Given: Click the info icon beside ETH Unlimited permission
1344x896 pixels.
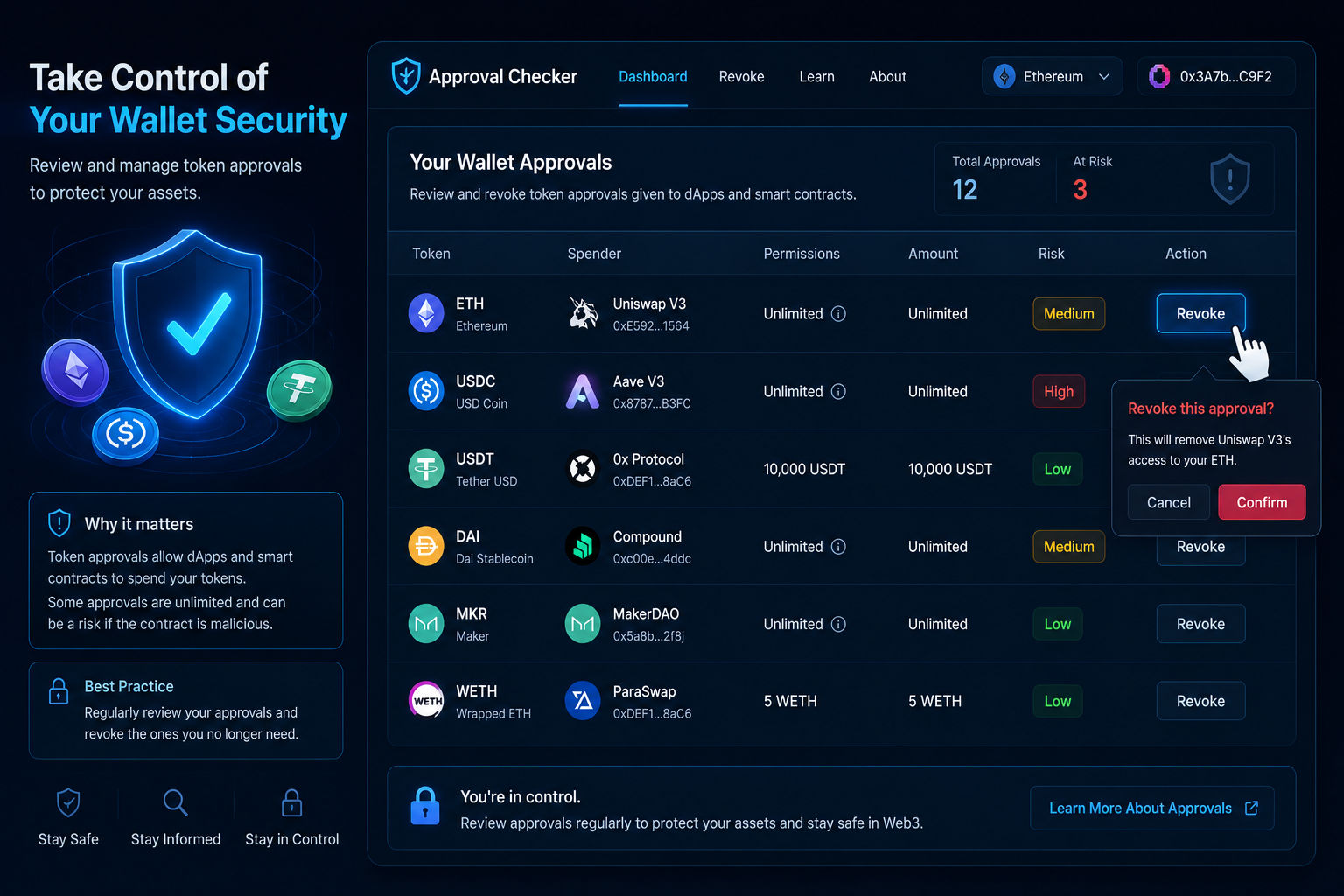Looking at the screenshot, I should coord(838,313).
